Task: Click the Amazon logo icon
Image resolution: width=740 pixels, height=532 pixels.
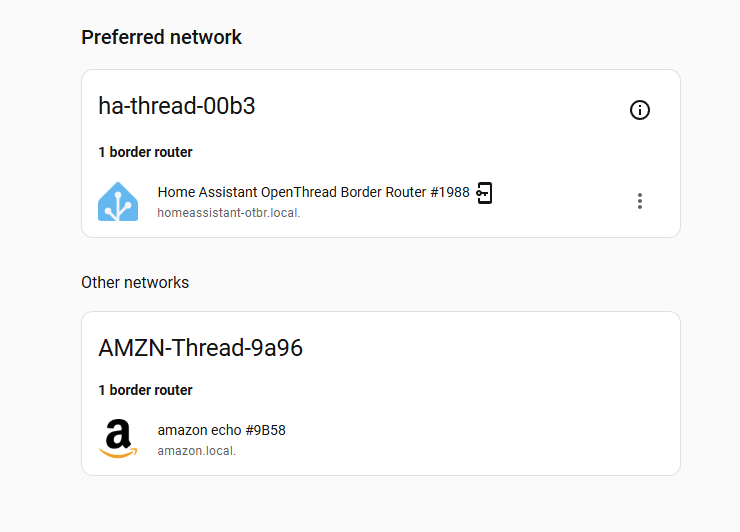Action: [x=118, y=439]
